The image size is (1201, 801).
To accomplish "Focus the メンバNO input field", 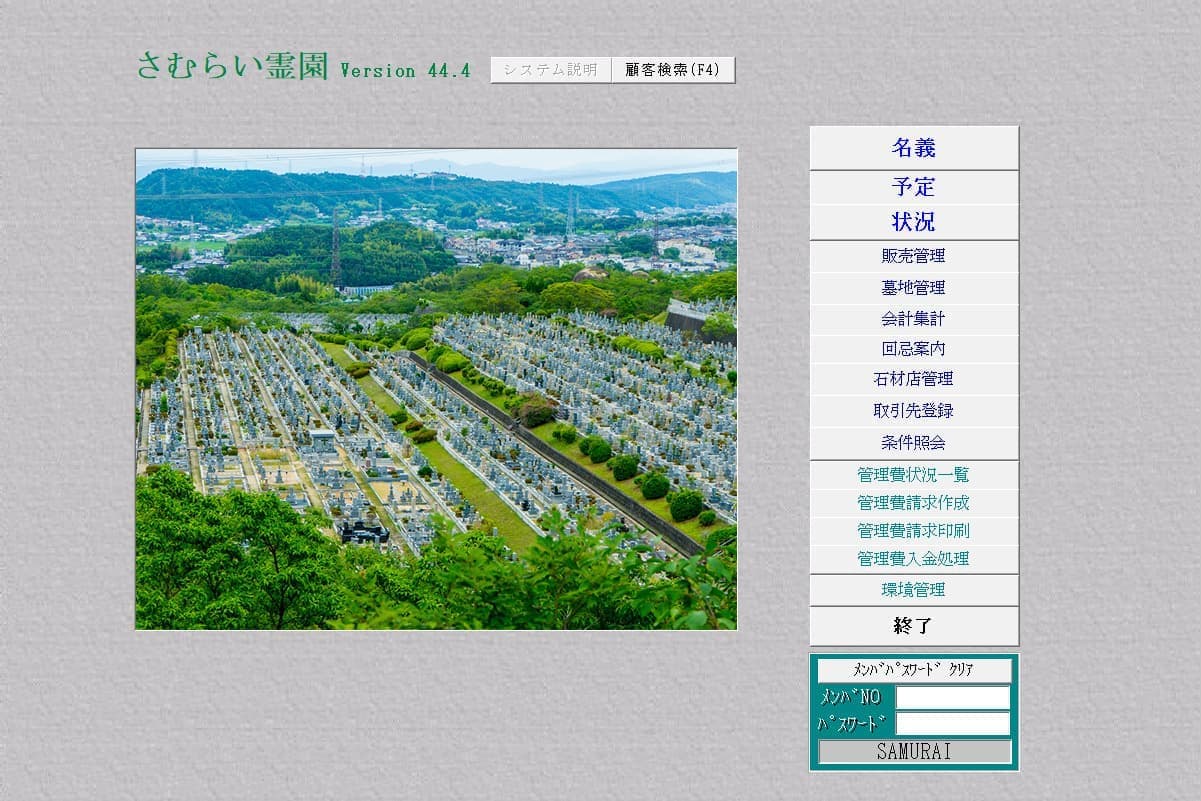I will click(953, 697).
